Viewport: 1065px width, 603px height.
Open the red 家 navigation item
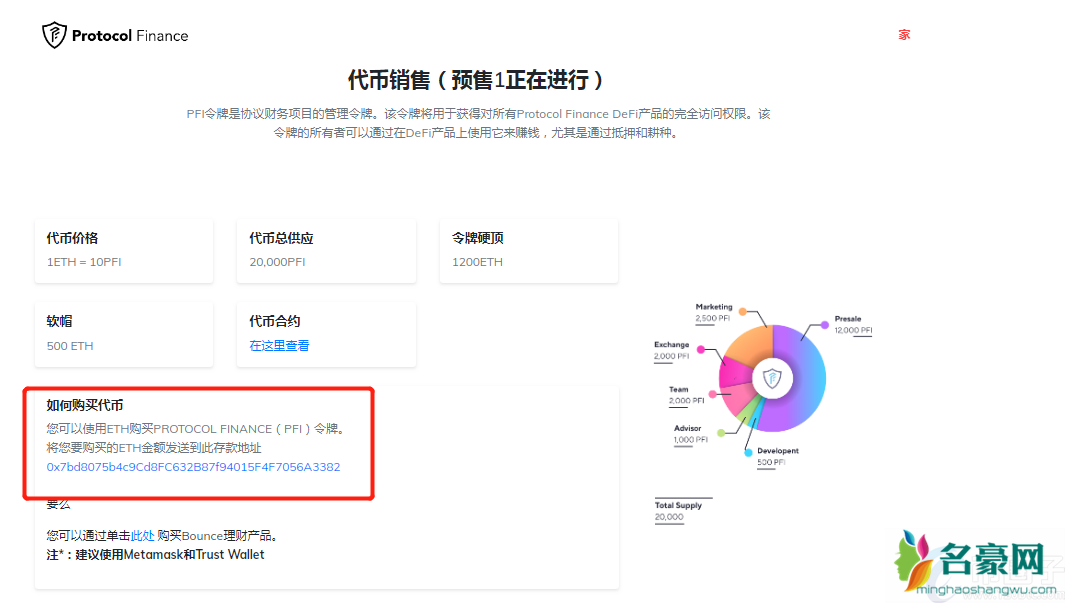[x=904, y=35]
